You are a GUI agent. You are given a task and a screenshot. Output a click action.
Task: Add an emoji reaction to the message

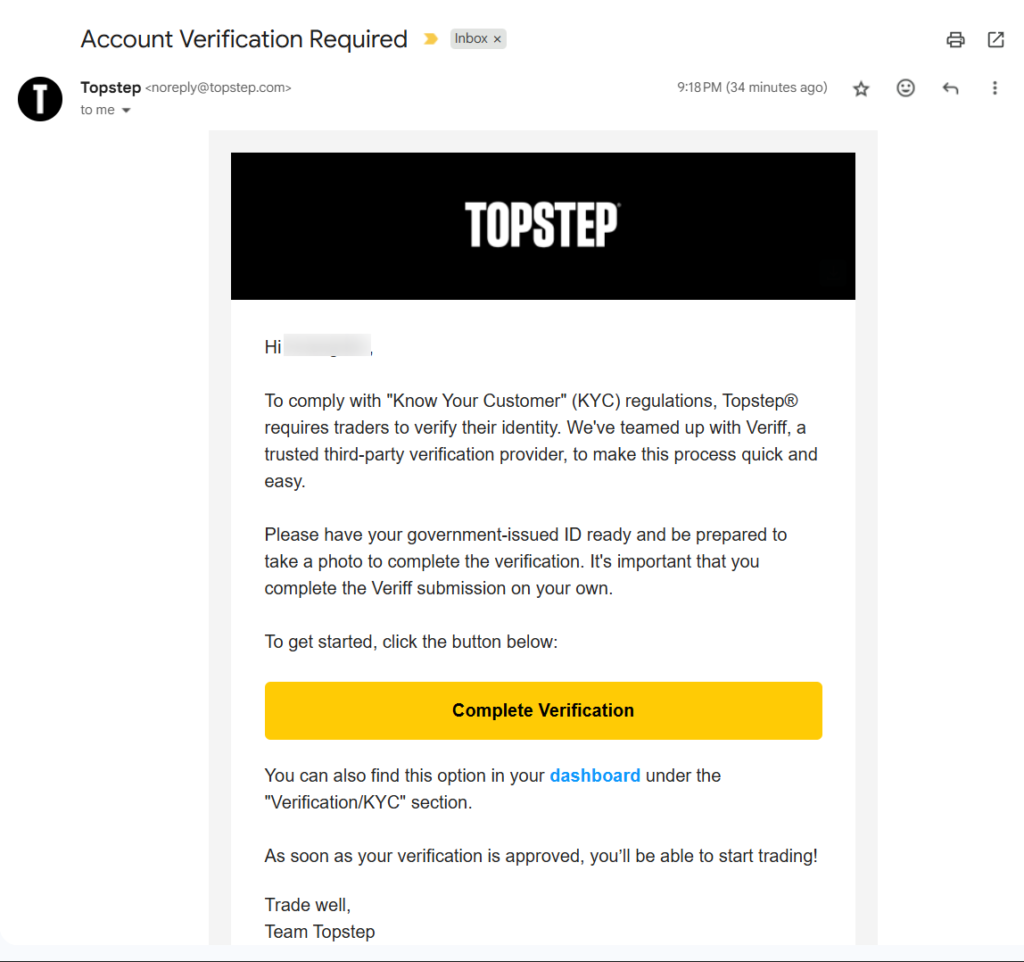point(905,88)
